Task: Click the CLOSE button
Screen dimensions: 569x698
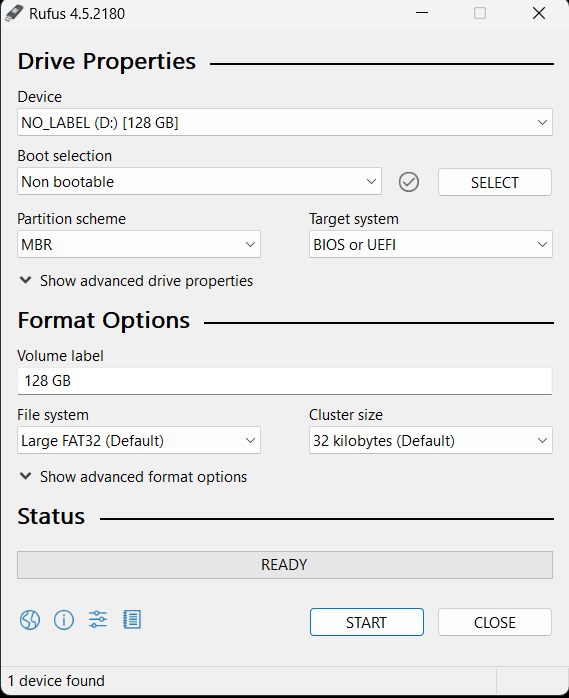Action: [x=495, y=622]
